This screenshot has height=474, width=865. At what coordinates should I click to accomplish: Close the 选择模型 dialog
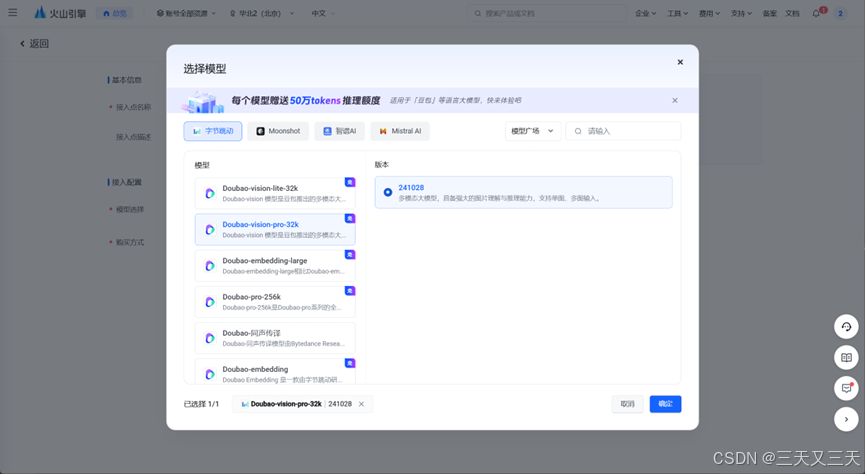tap(680, 62)
